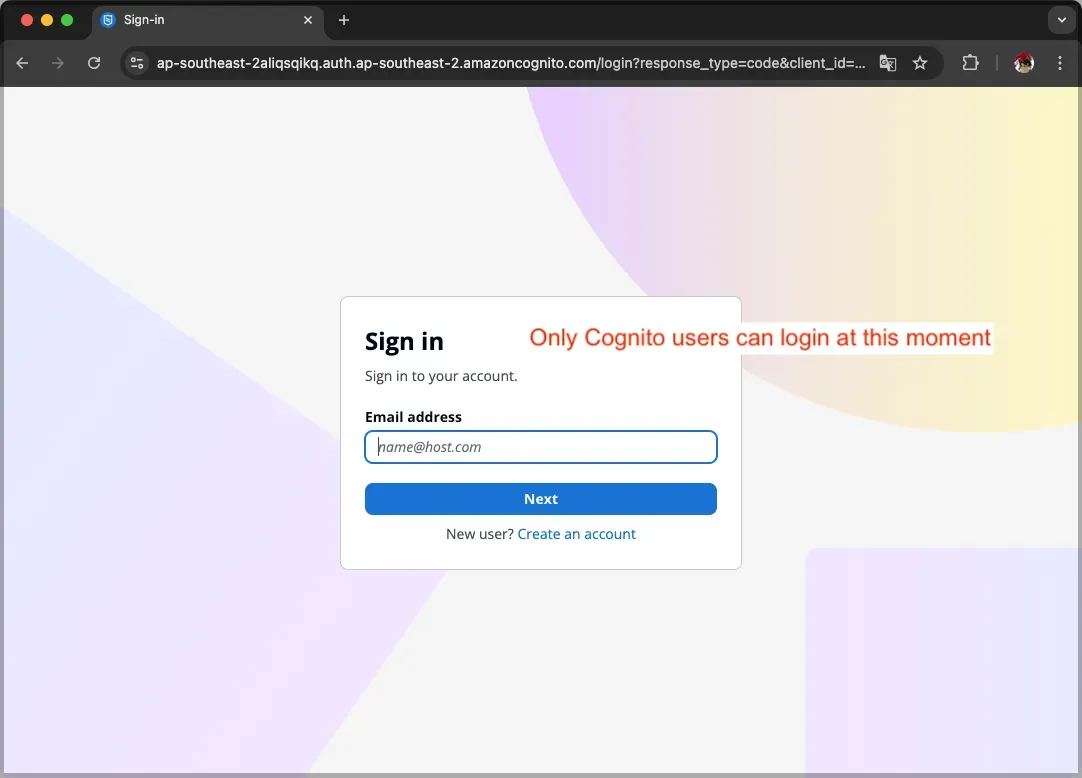Reload the Cognito sign-in page
Screen dimensions: 1082x778
[94, 63]
